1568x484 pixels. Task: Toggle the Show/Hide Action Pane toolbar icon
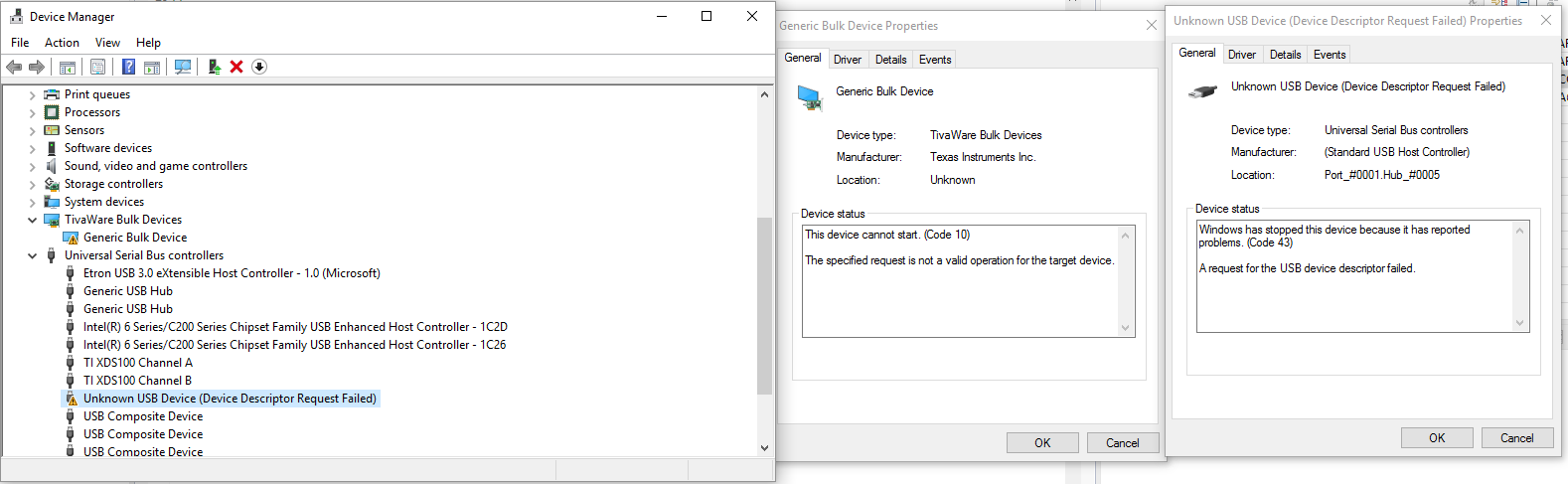152,67
